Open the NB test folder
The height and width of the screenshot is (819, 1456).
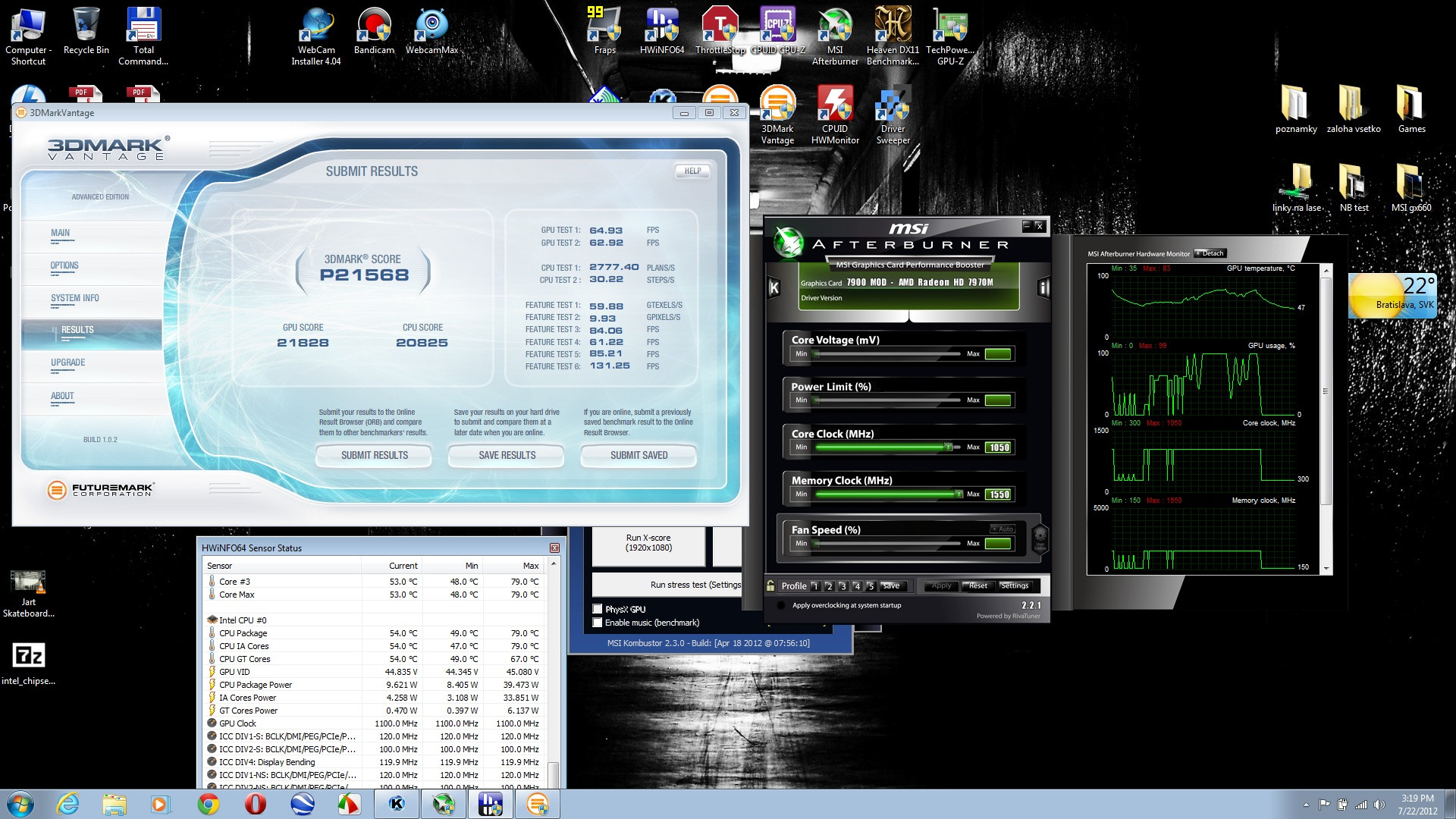click(1354, 188)
